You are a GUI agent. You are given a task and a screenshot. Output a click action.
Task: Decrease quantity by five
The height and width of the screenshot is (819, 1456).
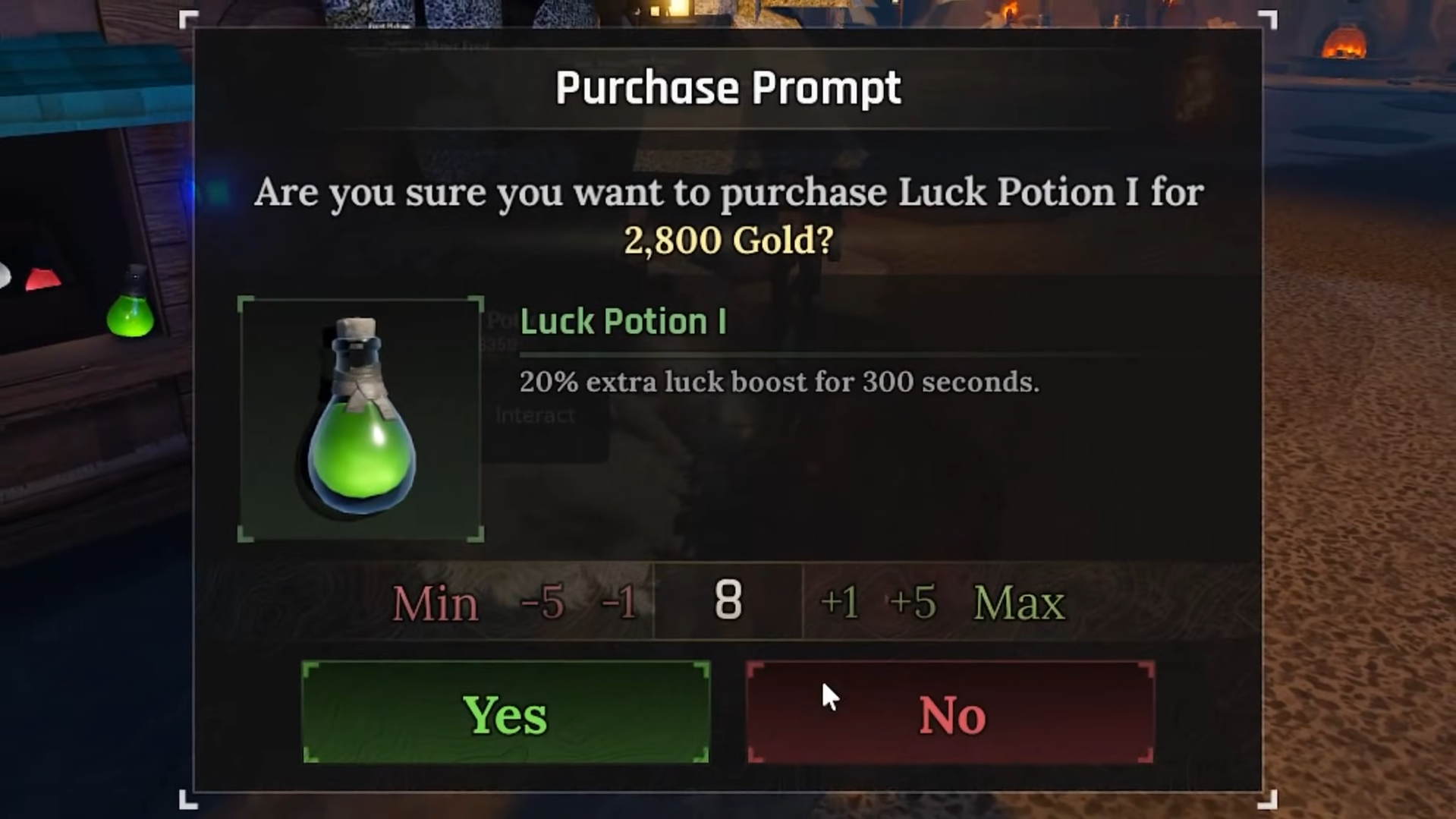(542, 603)
